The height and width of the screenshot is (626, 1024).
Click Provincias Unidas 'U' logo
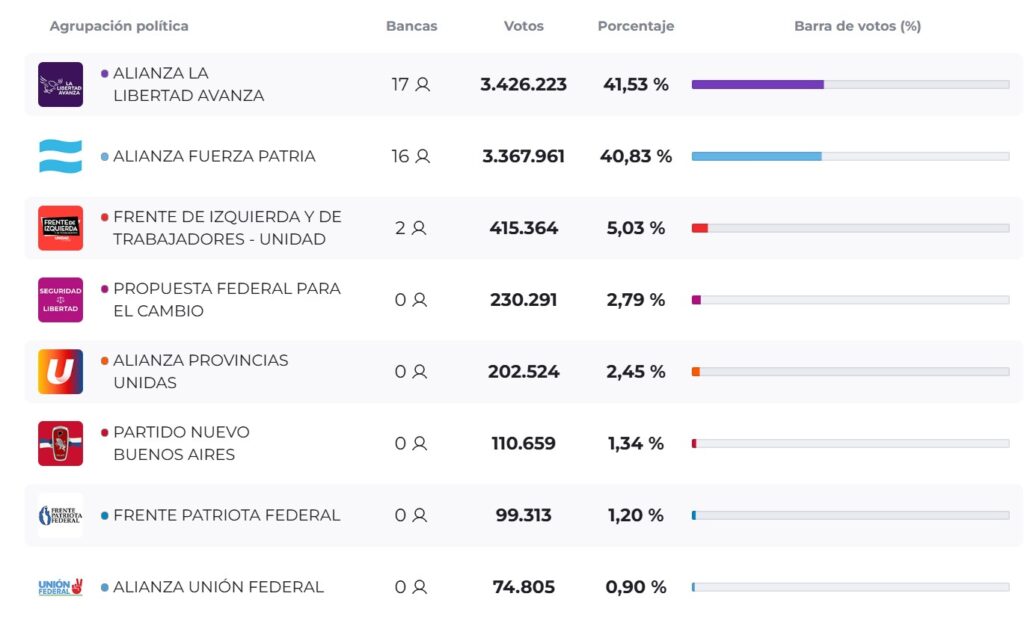click(60, 372)
